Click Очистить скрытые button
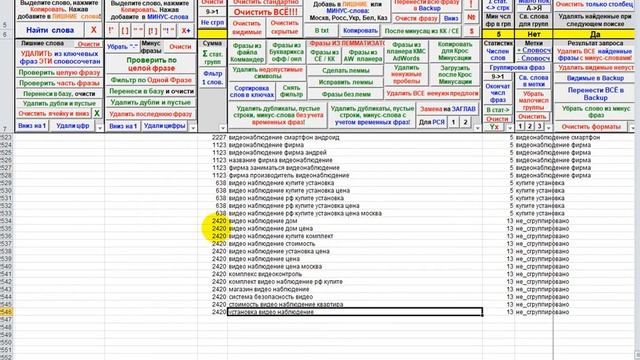Viewport: 640px width, 360px height. click(x=284, y=27)
